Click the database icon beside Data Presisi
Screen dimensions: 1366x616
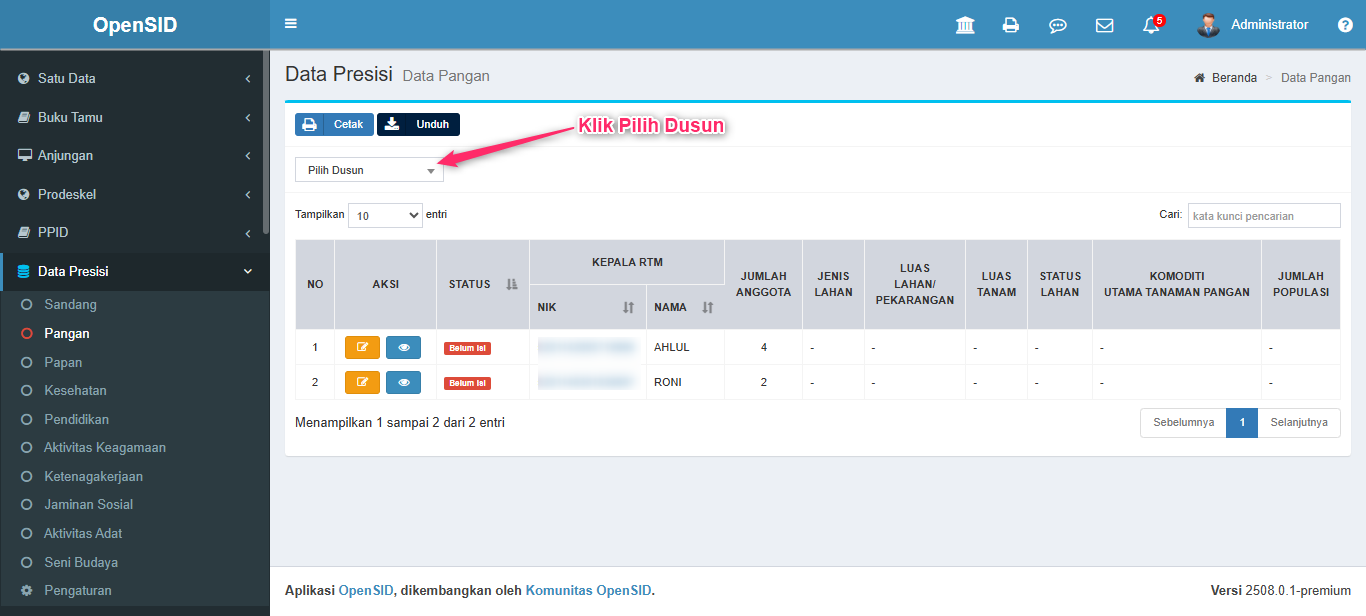point(24,271)
